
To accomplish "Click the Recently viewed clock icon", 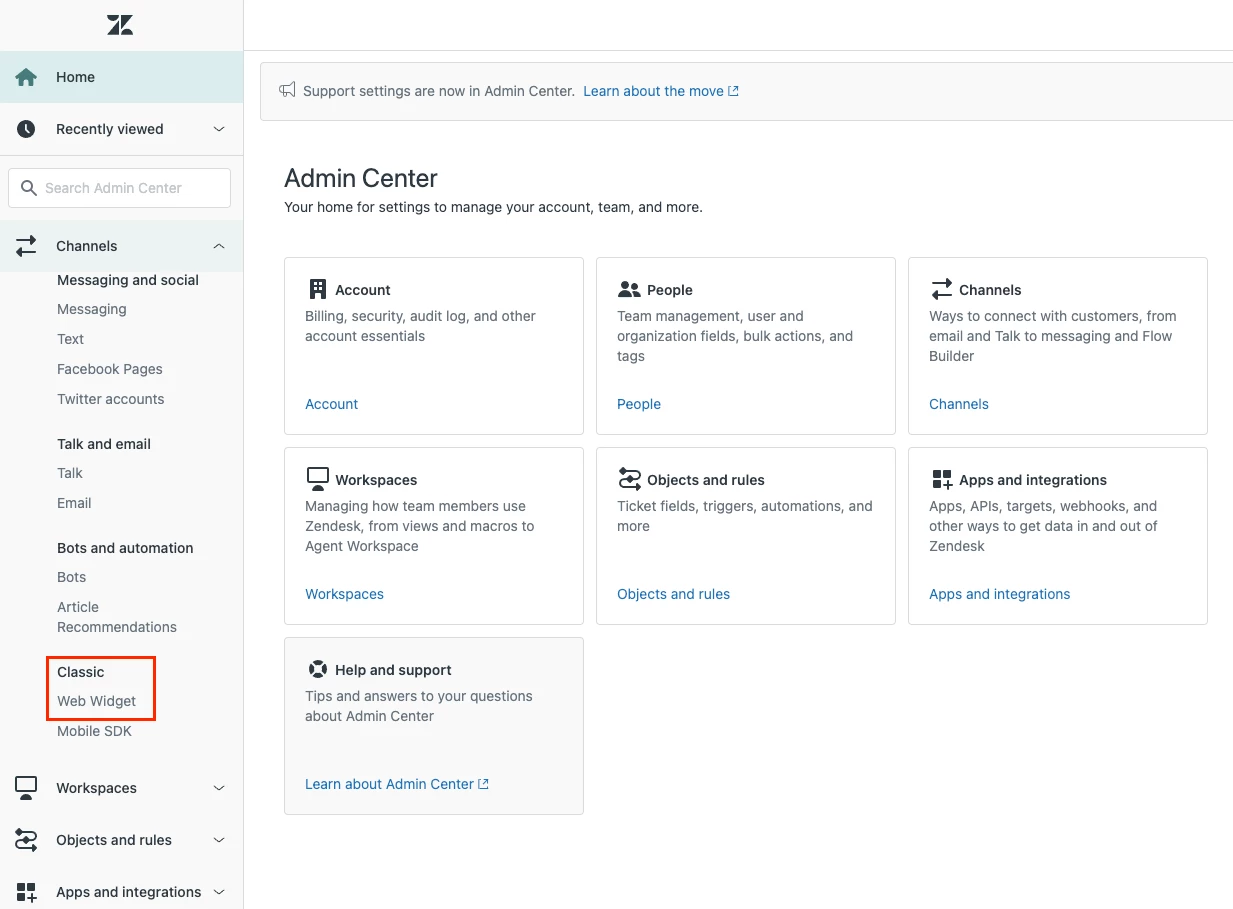I will pyautogui.click(x=26, y=129).
